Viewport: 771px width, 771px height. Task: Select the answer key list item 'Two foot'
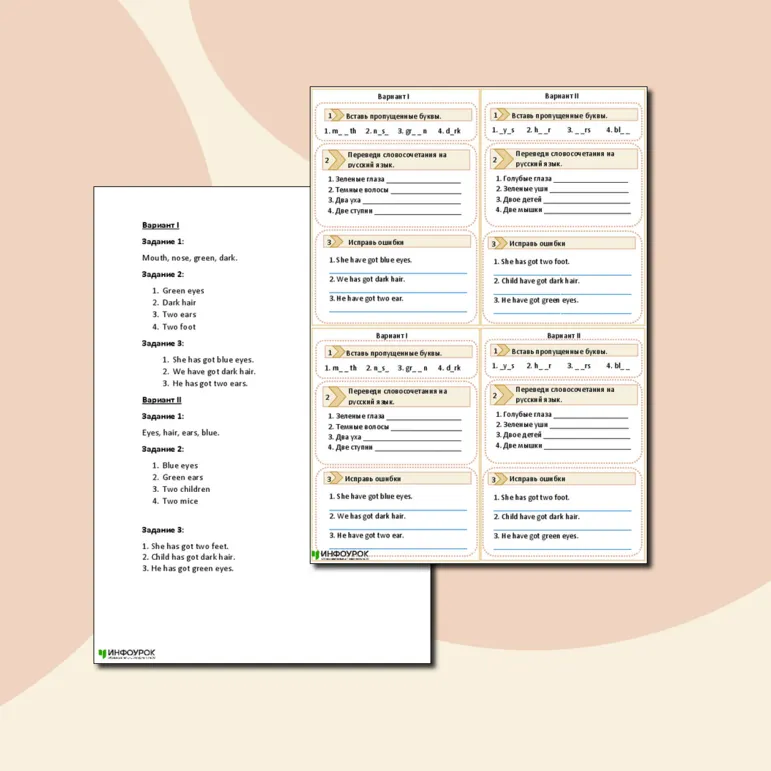(178, 326)
